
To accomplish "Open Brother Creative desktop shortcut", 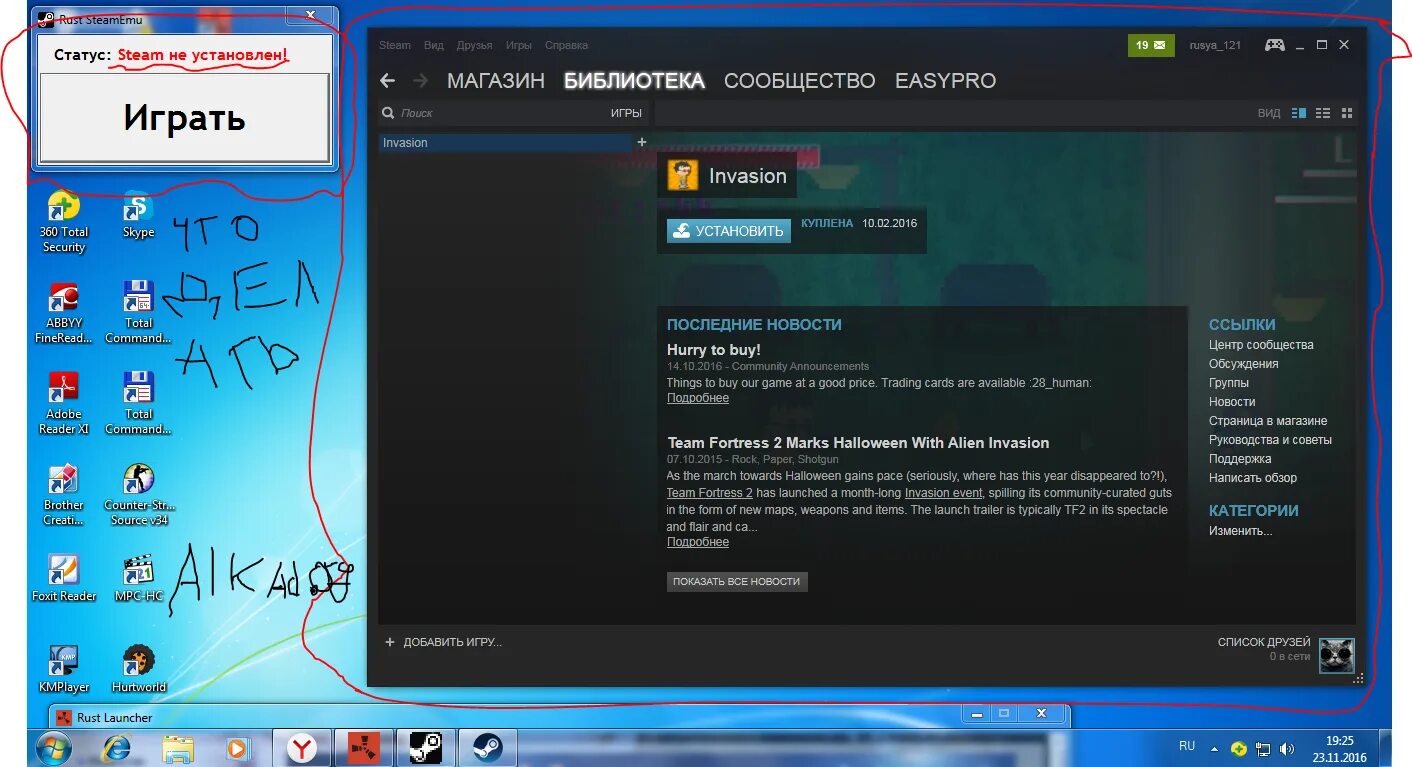I will point(63,495).
